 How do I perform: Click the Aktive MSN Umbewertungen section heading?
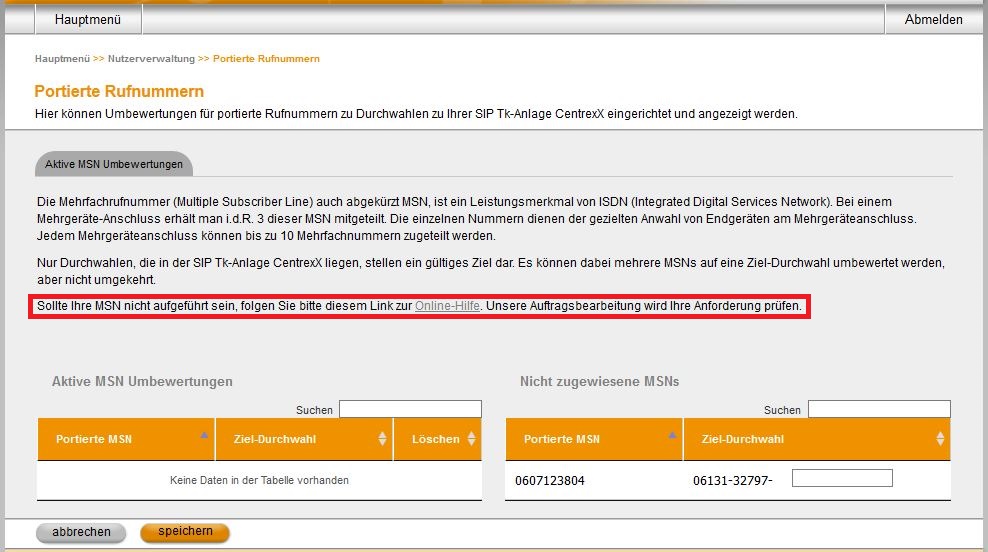142,381
